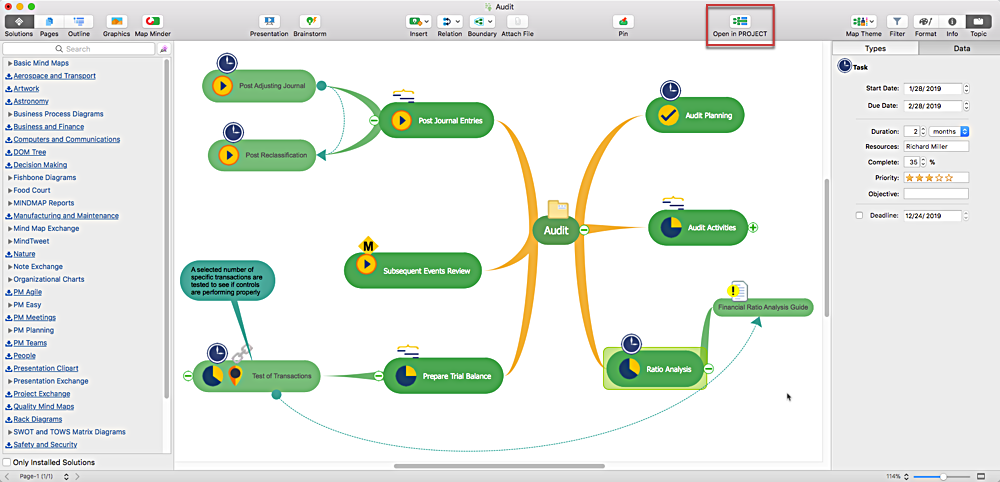Click the Pin toolbar icon
This screenshot has width=1000, height=482.
point(623,21)
